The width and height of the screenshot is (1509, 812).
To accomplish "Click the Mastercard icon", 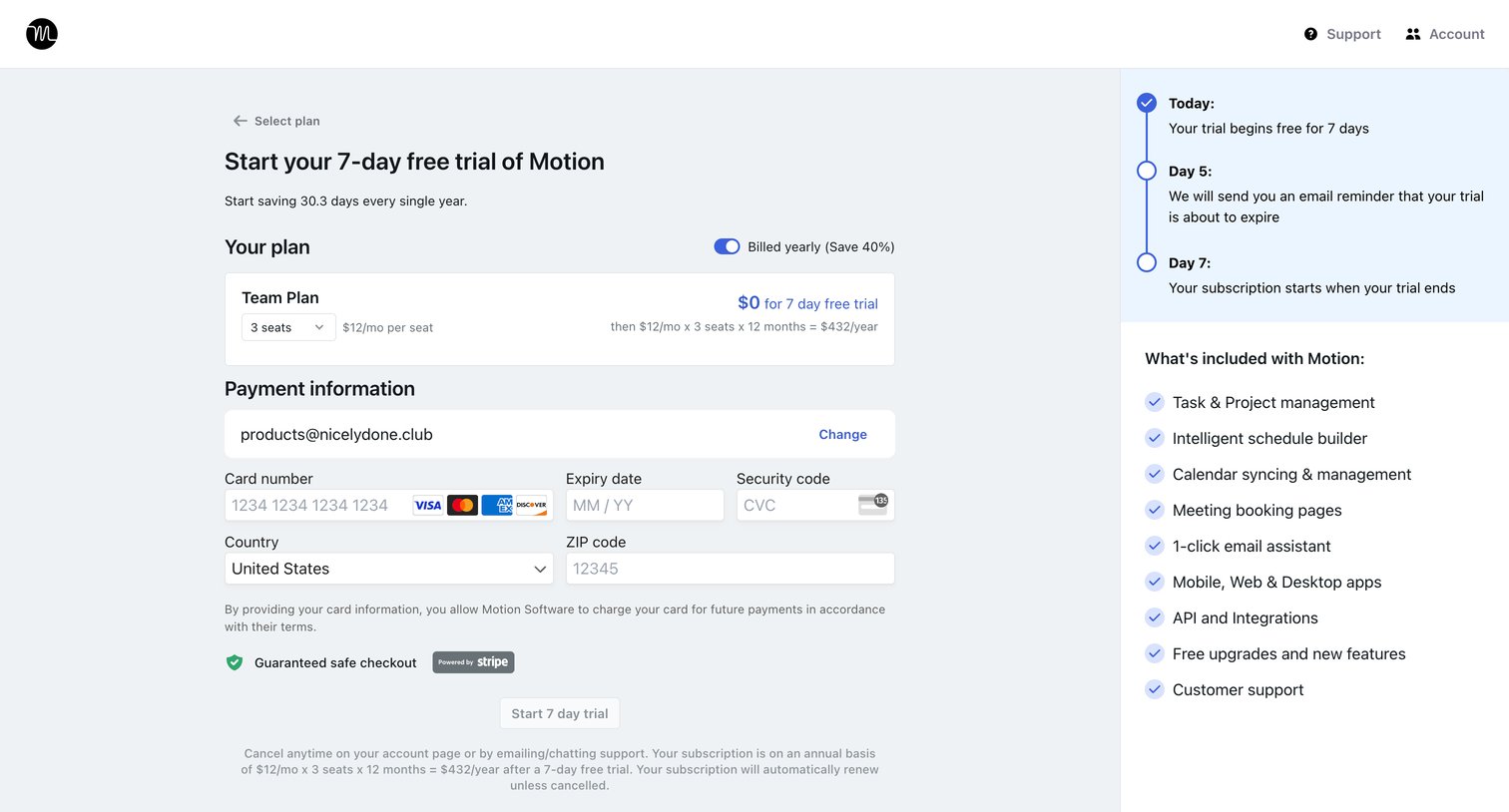I will 462,506.
